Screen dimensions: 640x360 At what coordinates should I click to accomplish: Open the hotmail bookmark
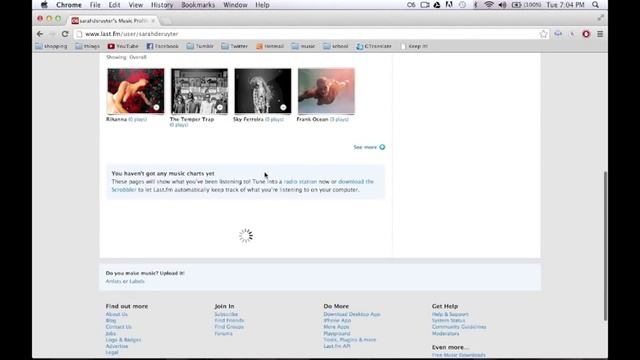270,46
